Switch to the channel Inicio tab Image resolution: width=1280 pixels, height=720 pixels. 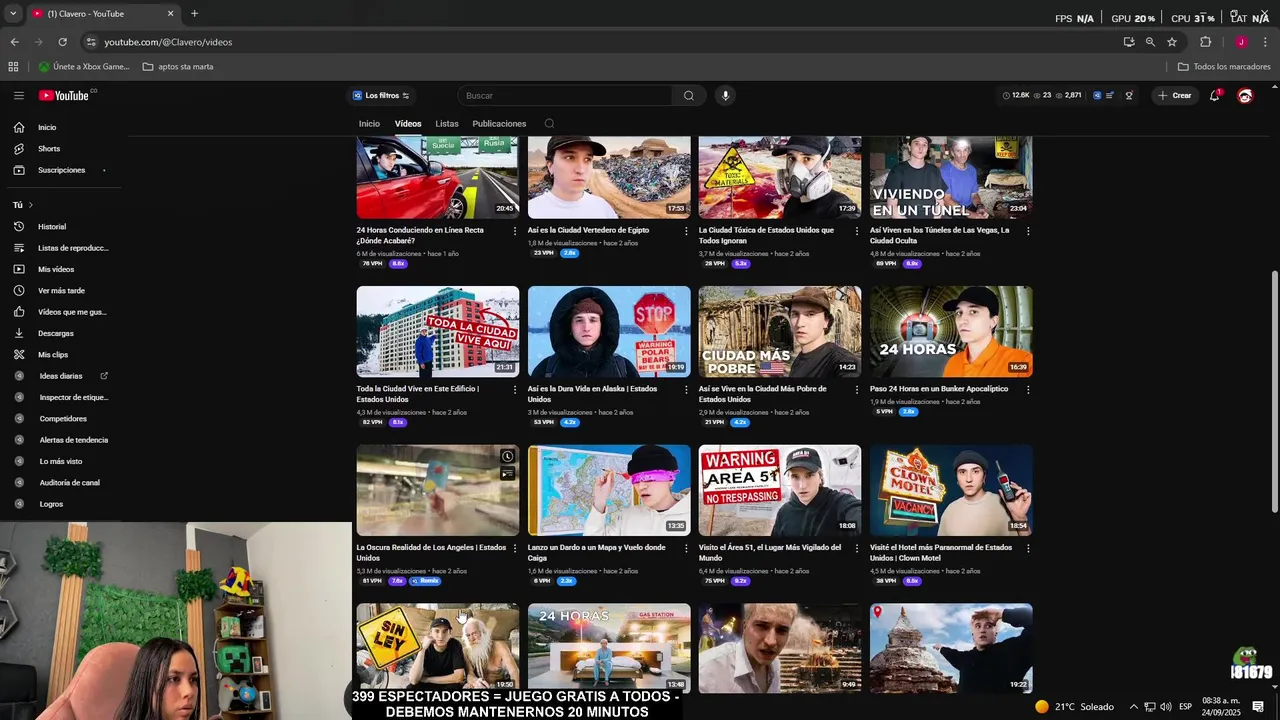point(369,124)
